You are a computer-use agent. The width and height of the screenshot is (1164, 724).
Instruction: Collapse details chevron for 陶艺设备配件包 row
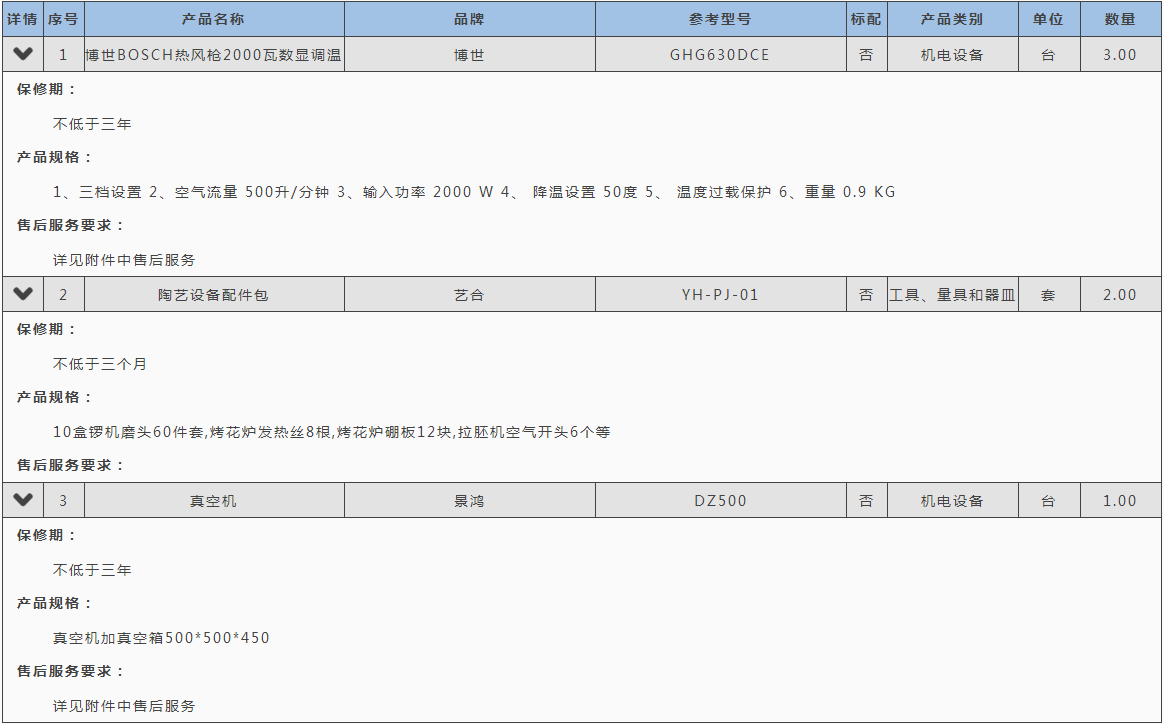23,294
